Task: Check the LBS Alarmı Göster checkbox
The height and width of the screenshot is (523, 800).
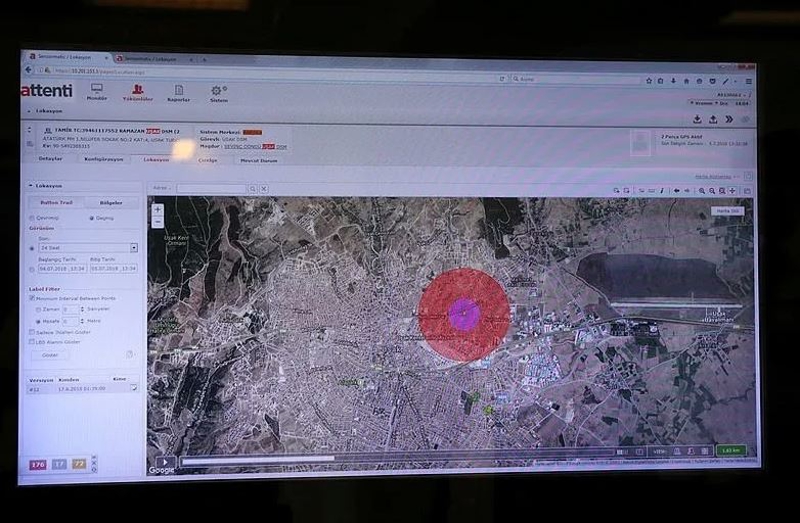Action: click(32, 342)
